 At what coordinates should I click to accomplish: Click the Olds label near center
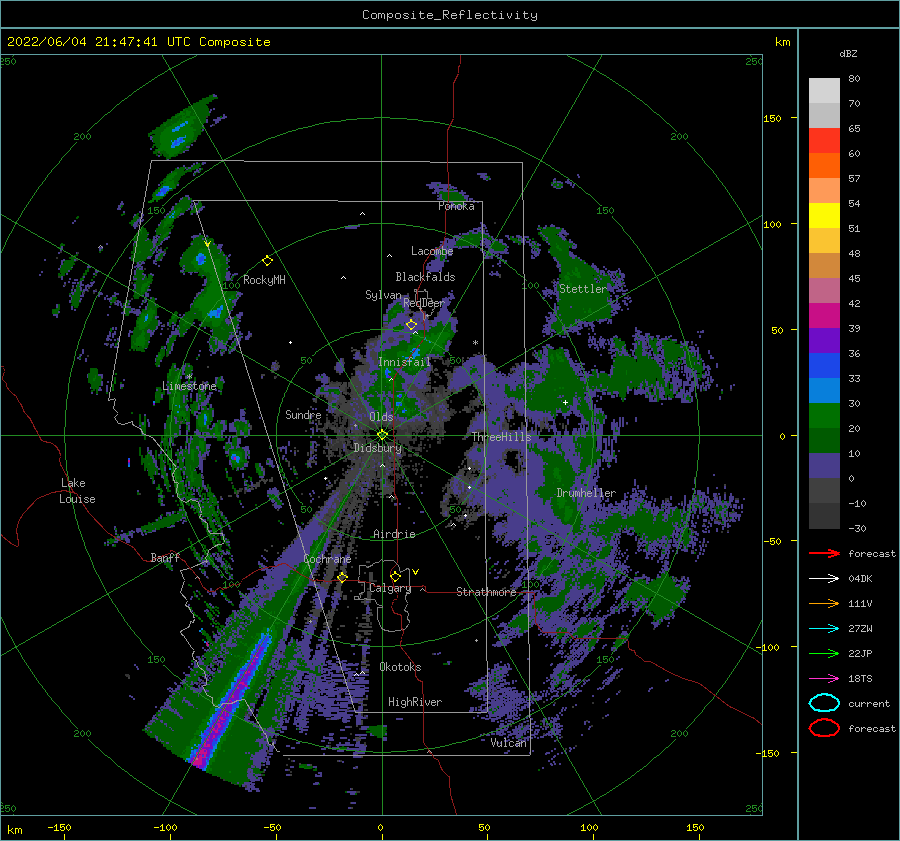point(381,417)
